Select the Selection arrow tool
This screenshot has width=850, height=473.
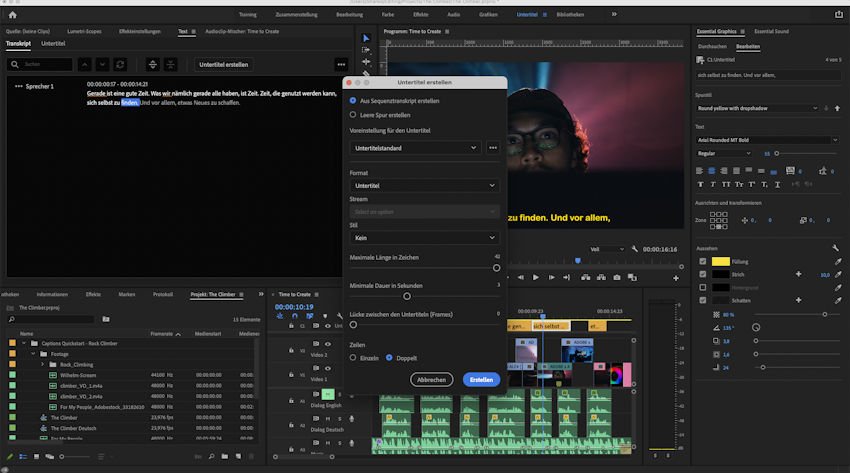click(x=365, y=38)
